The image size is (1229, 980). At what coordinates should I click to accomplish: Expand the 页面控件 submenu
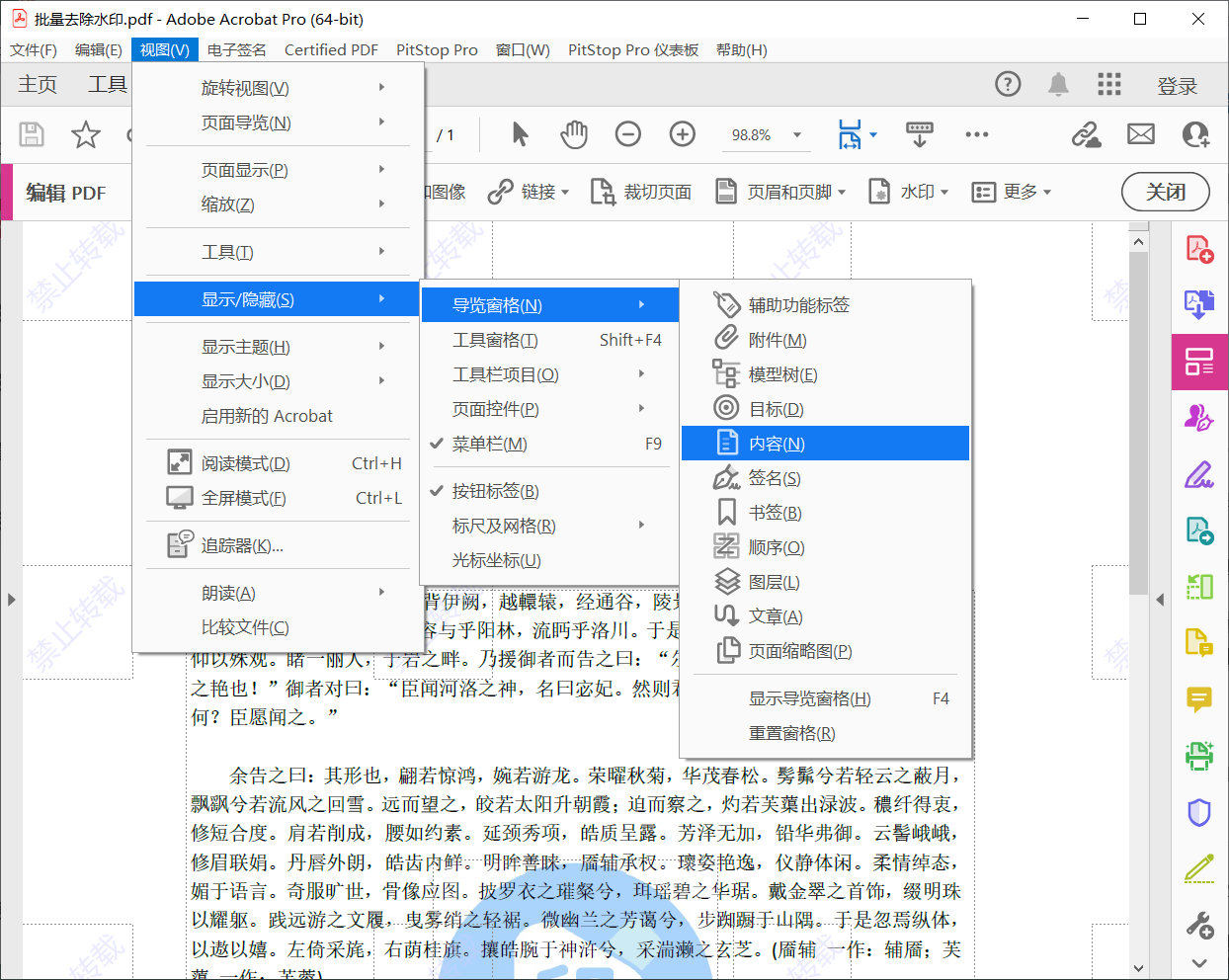pos(549,409)
